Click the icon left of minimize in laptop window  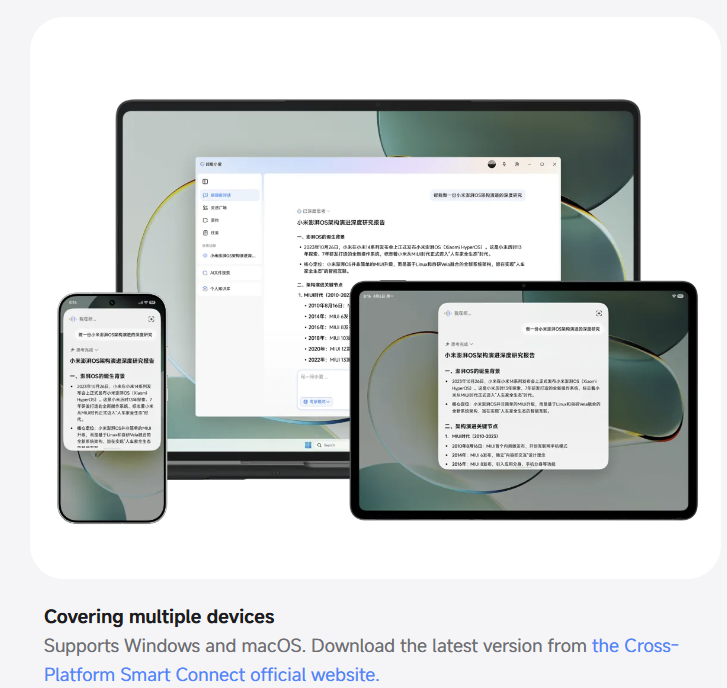(517, 164)
